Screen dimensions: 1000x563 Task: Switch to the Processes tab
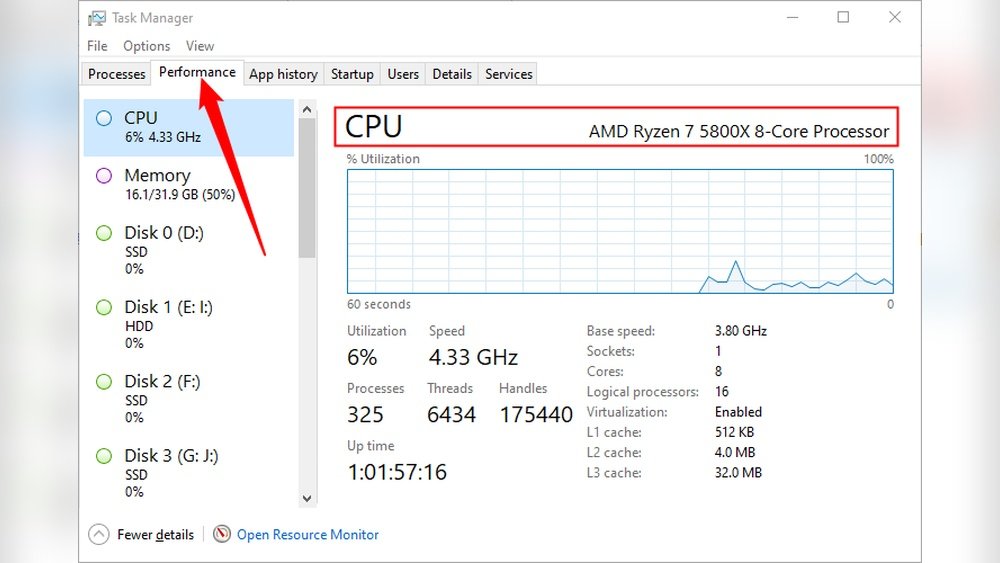117,74
